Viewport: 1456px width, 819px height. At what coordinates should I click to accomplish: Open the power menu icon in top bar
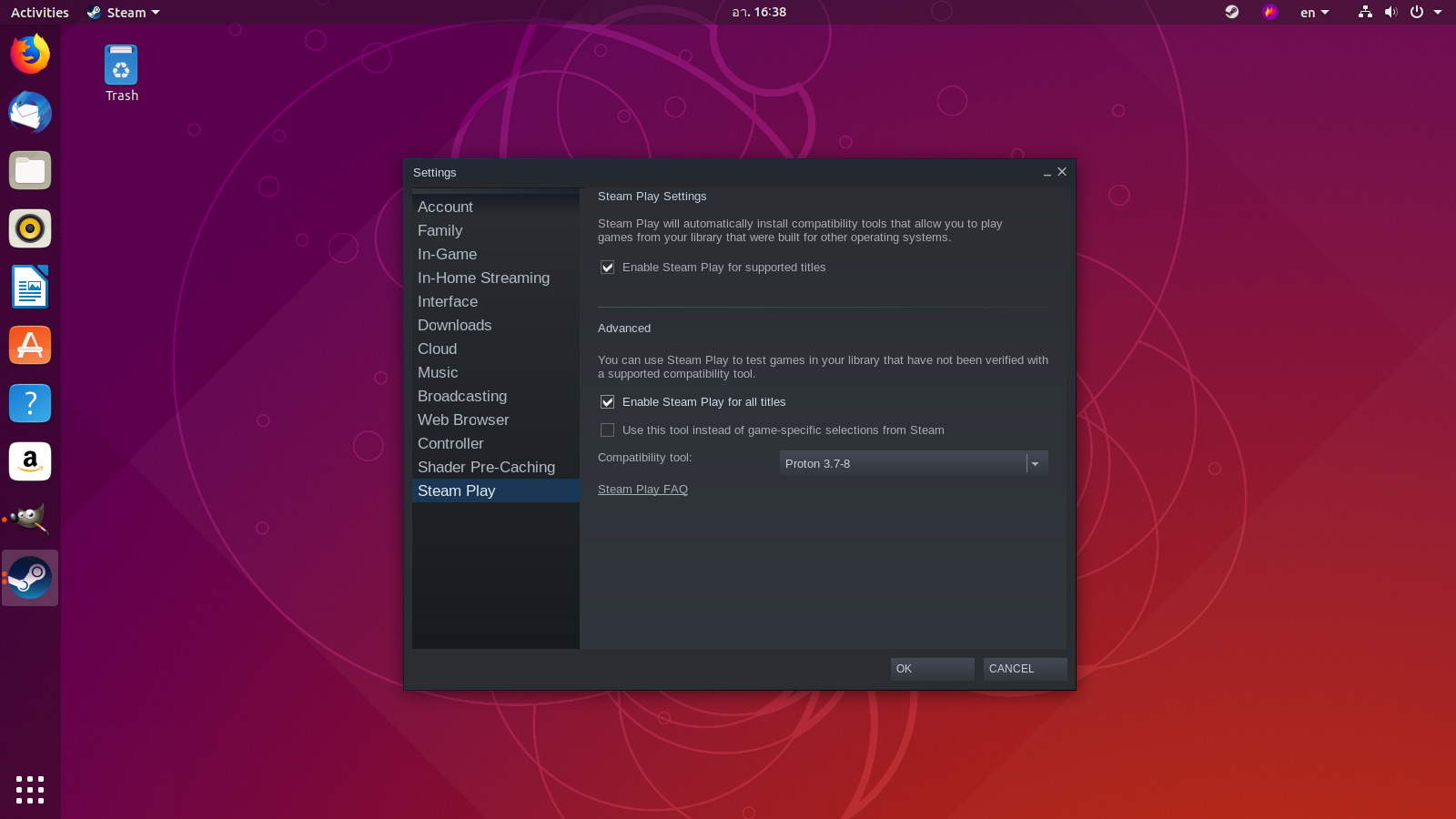tap(1417, 12)
